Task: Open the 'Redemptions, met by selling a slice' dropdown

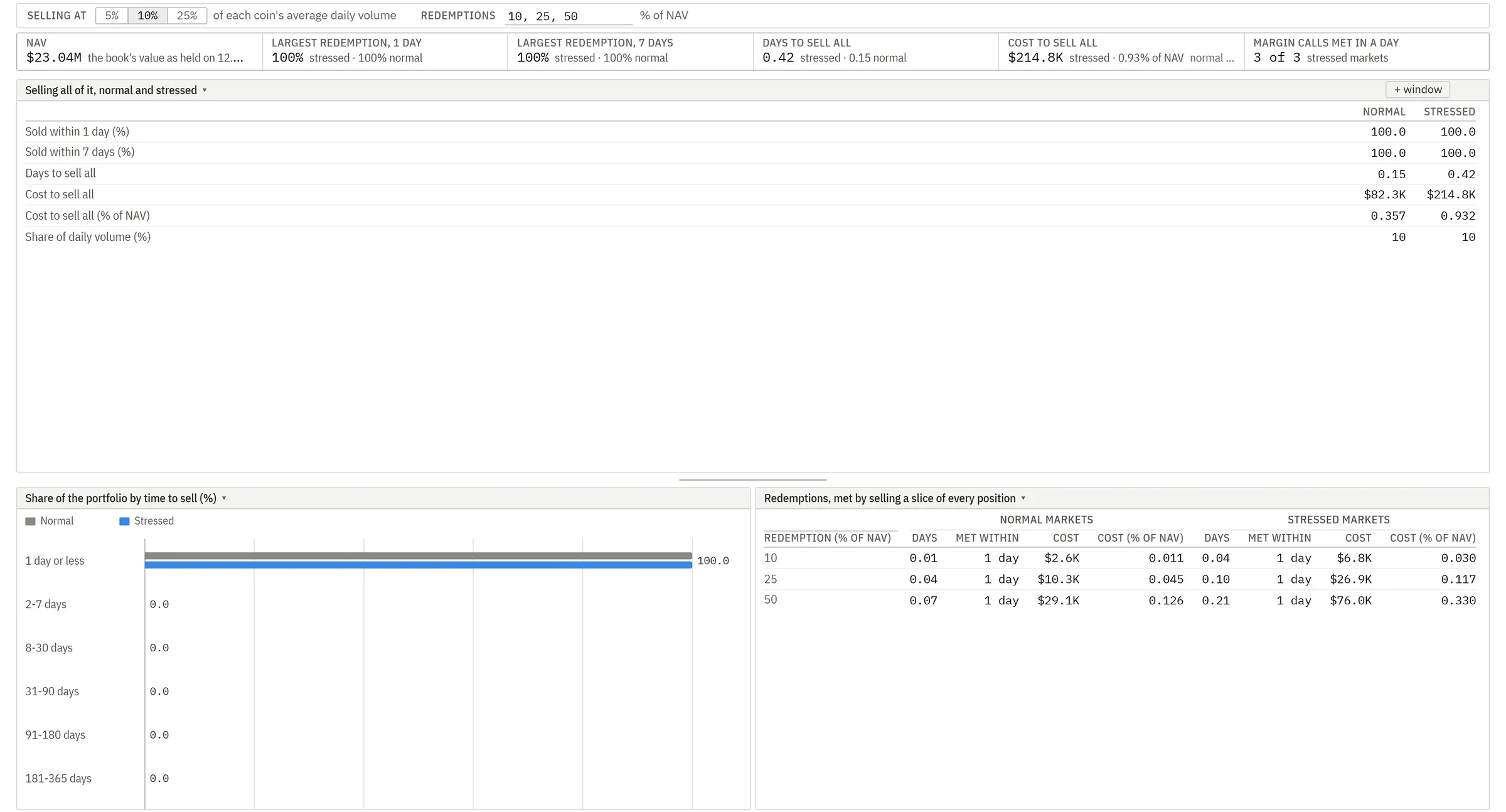Action: pos(895,498)
